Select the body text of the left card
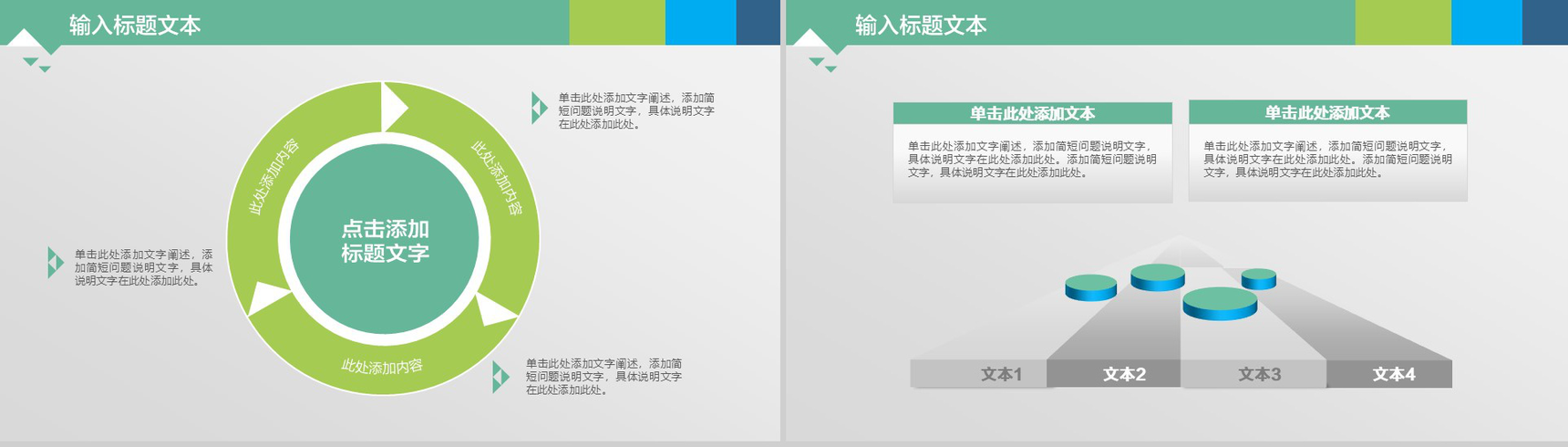The height and width of the screenshot is (447, 1568). click(1032, 159)
